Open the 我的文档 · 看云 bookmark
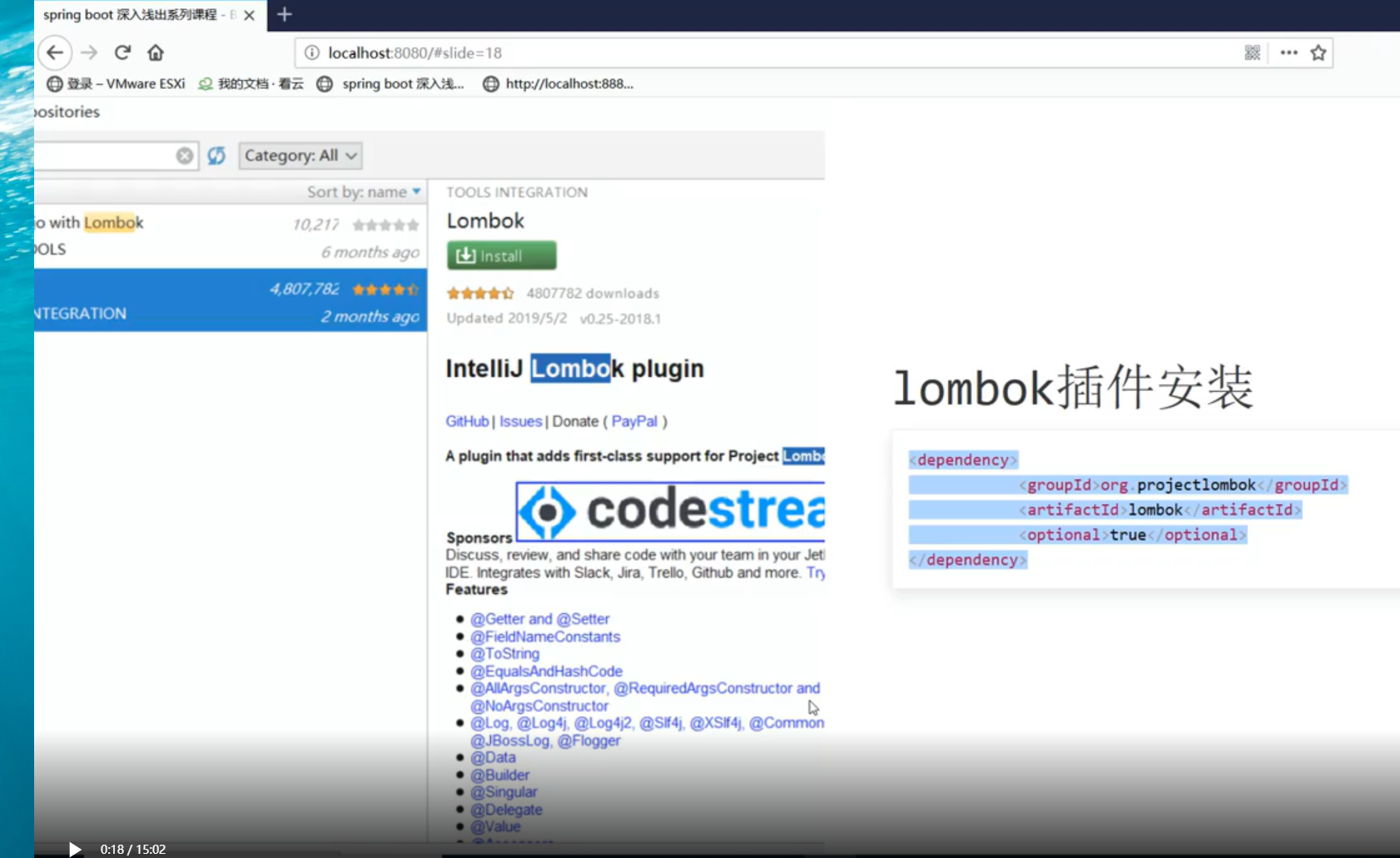This screenshot has width=1400, height=858. click(251, 83)
